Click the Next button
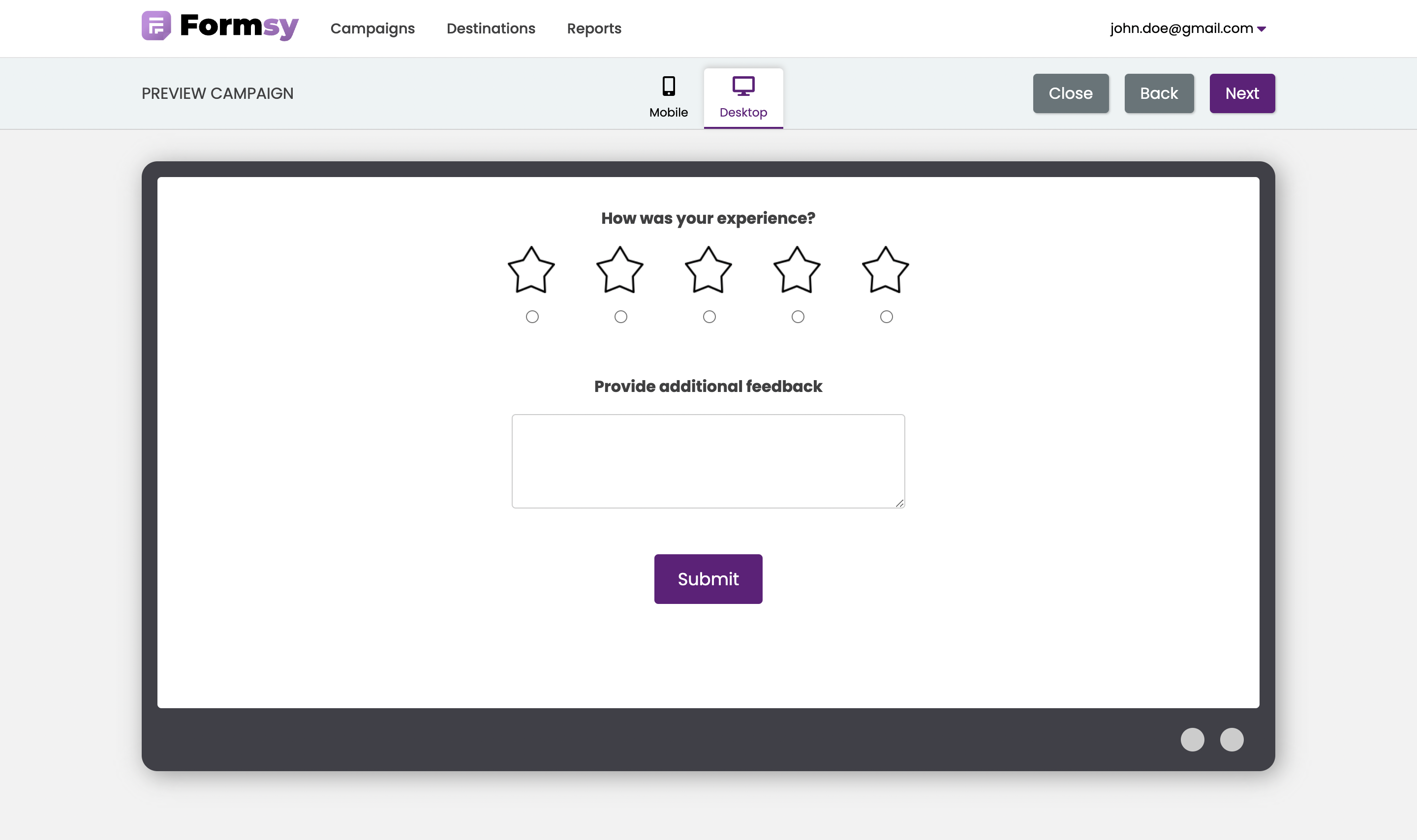 (1242, 93)
